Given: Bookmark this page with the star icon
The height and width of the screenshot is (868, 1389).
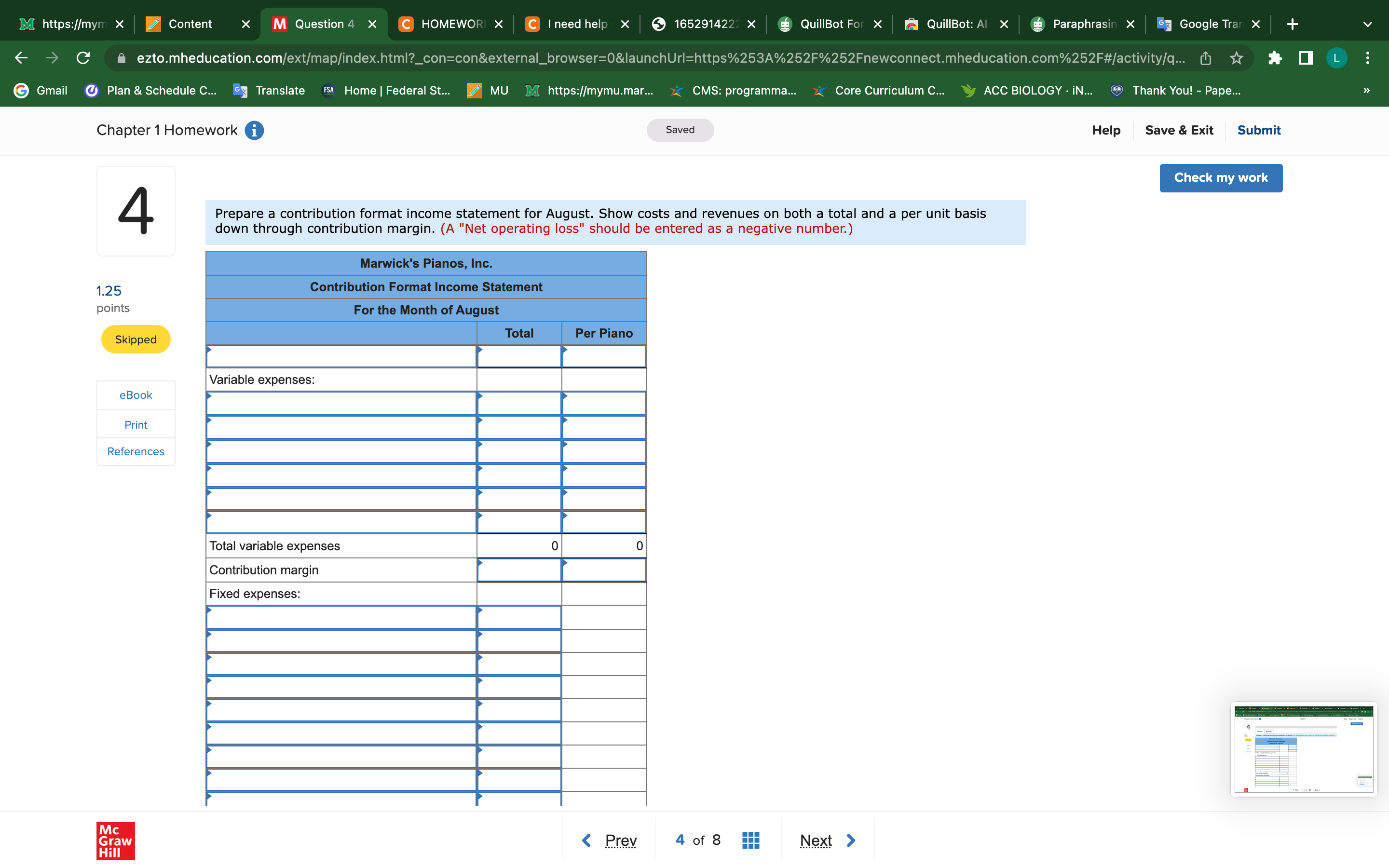Looking at the screenshot, I should tap(1236, 58).
